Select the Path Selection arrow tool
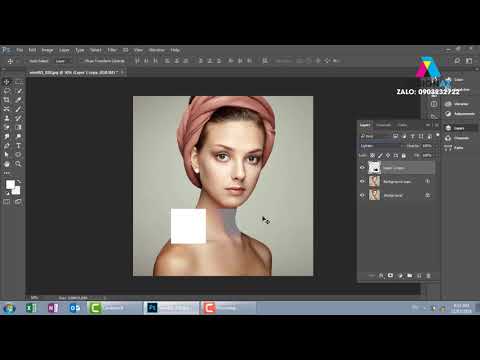480x360 pixels. pos(6,154)
